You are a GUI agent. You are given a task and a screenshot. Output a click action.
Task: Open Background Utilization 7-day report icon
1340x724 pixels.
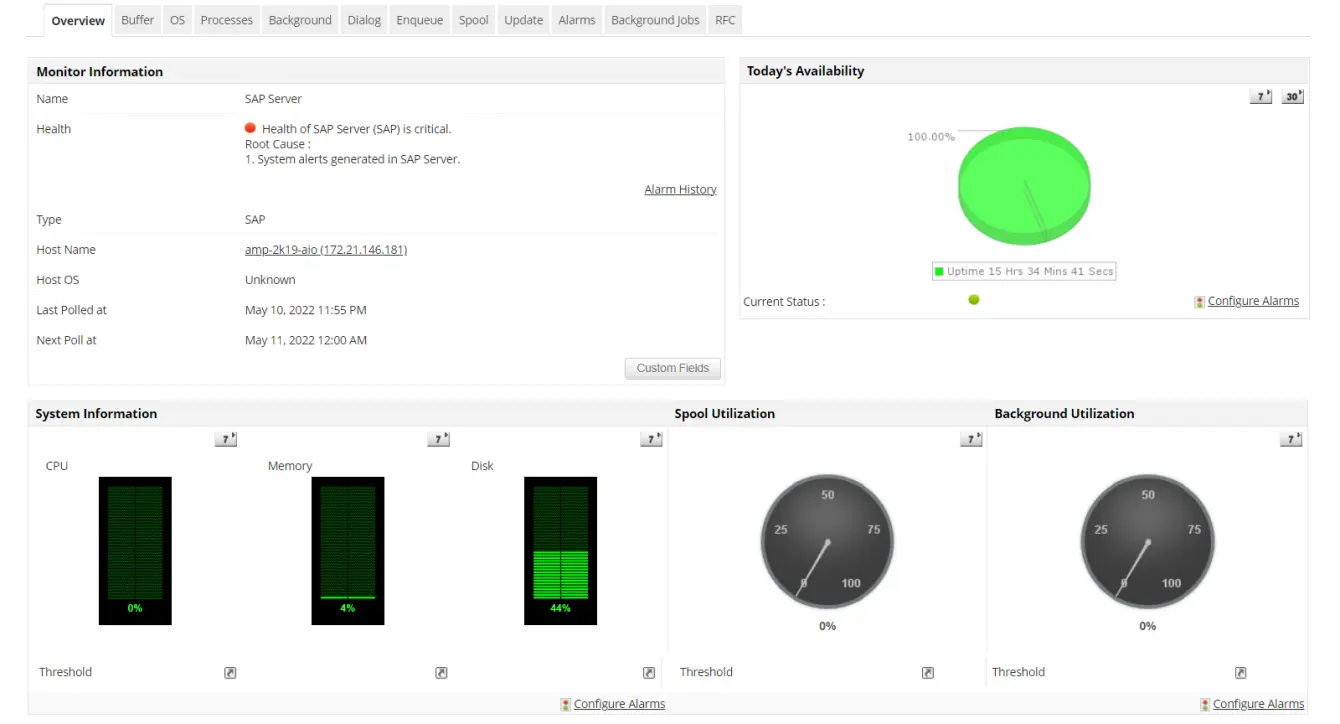pos(1290,438)
